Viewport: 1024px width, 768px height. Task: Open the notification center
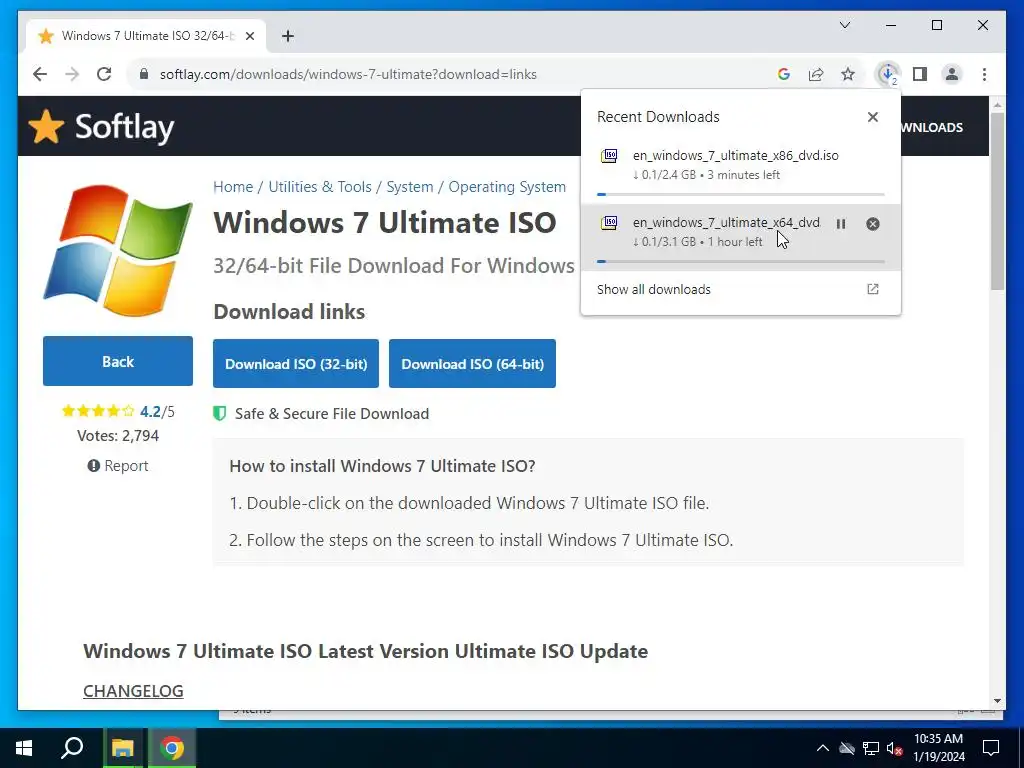pos(991,748)
